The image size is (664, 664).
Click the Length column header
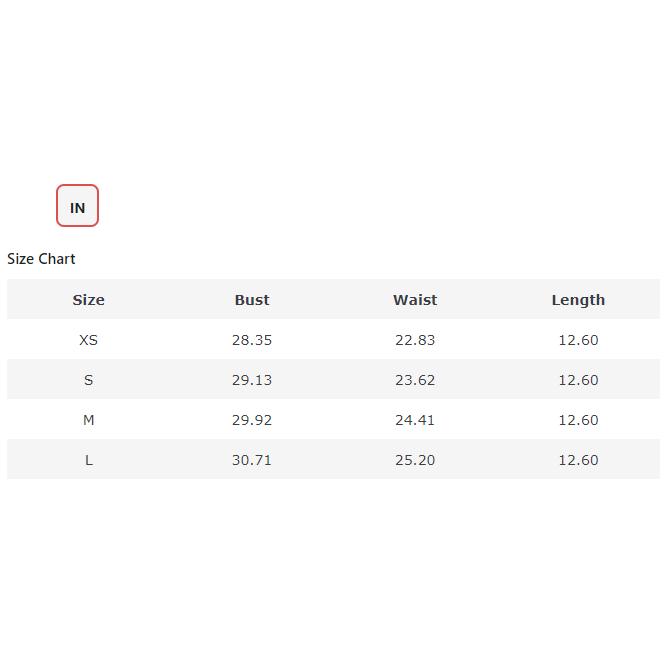[578, 300]
